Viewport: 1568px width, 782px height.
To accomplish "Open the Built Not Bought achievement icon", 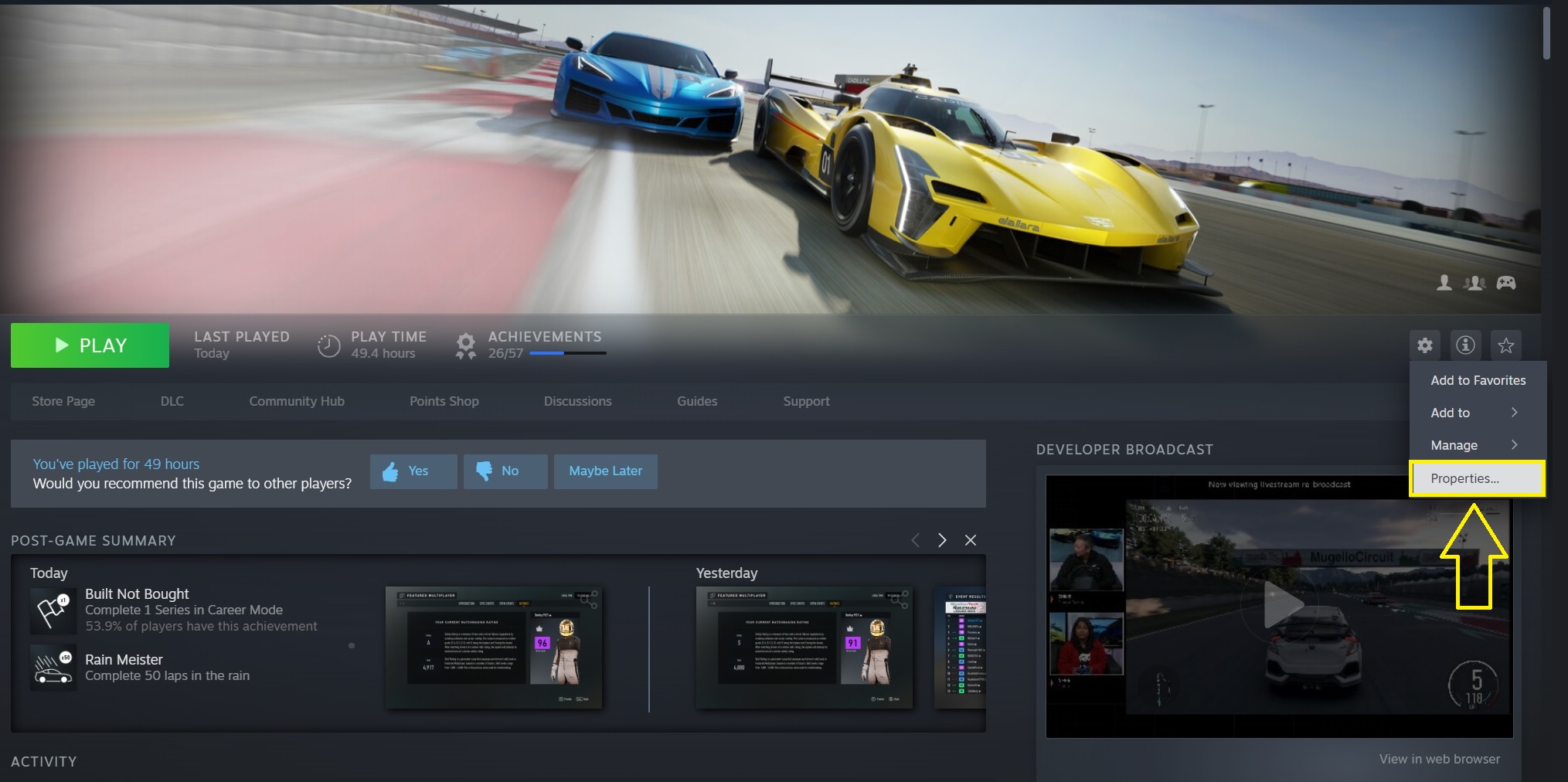I will point(53,610).
